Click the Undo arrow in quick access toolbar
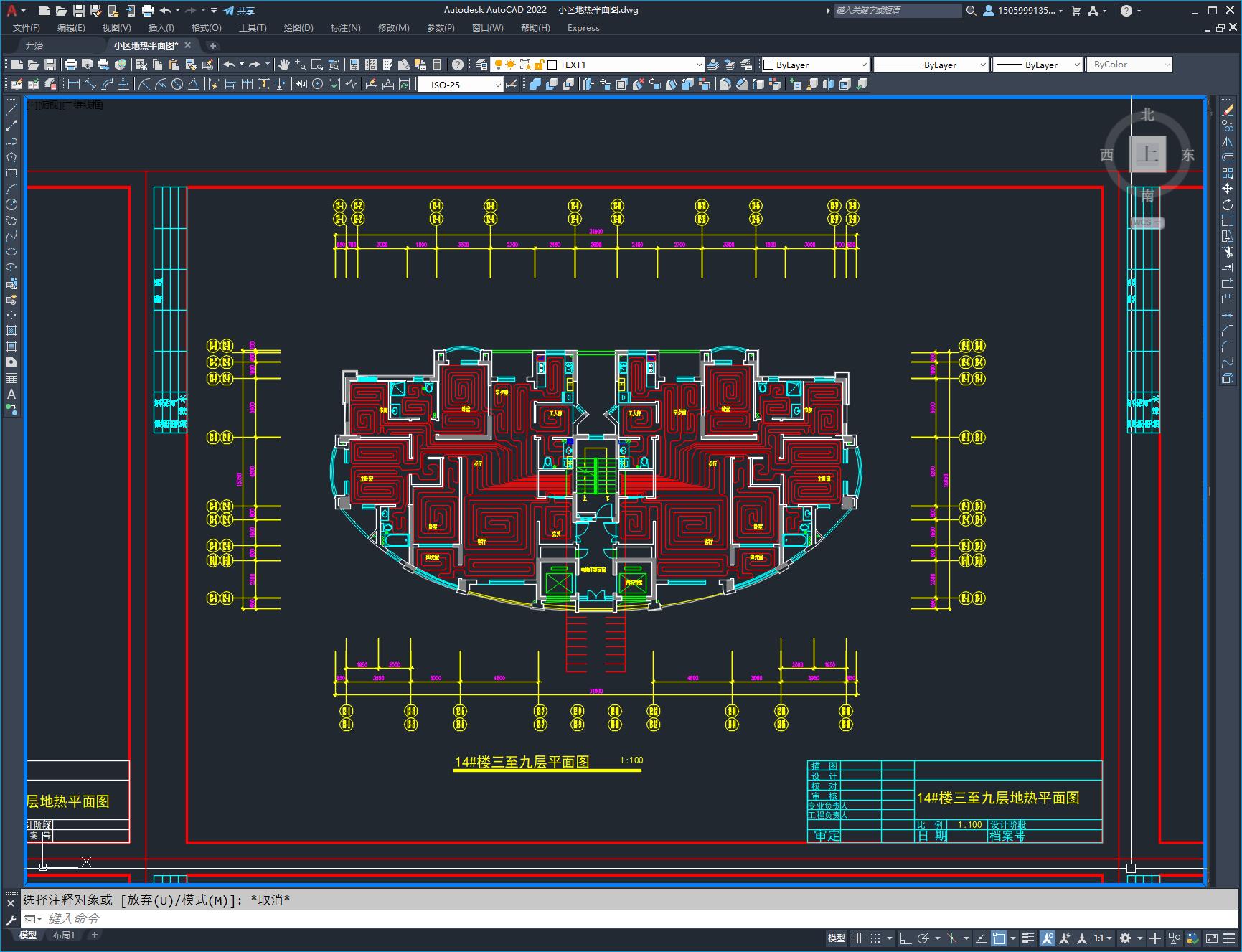Image resolution: width=1242 pixels, height=952 pixels. [165, 10]
